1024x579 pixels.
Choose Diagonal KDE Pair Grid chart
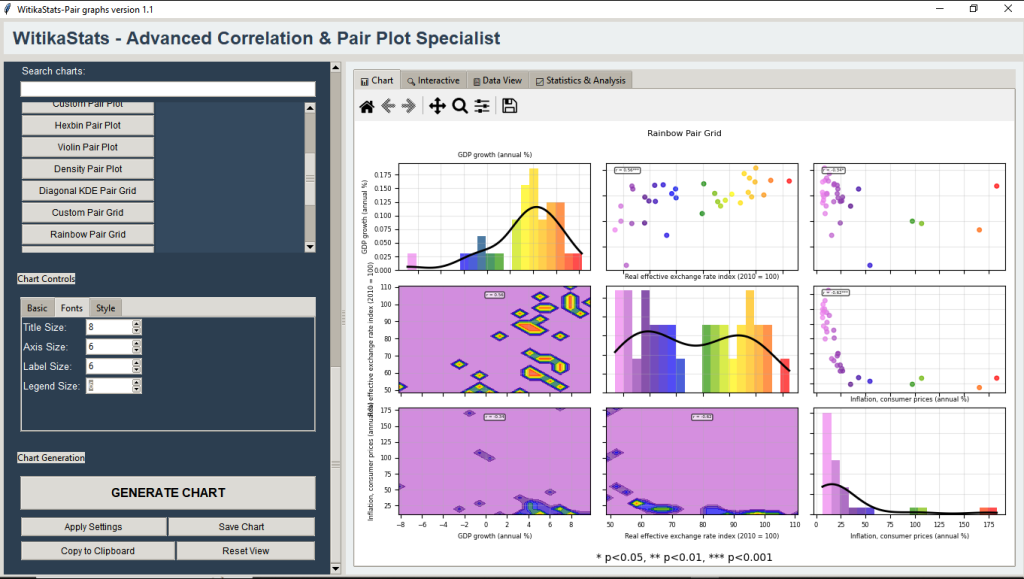click(88, 191)
